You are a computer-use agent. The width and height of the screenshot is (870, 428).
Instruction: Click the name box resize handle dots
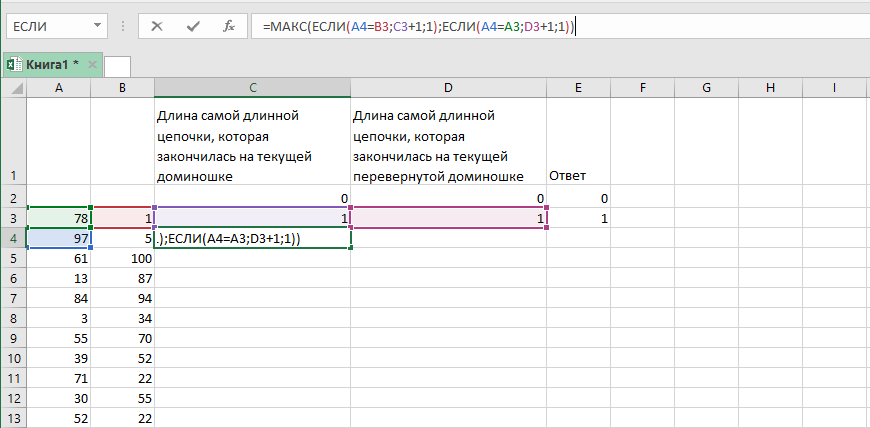coord(124,27)
